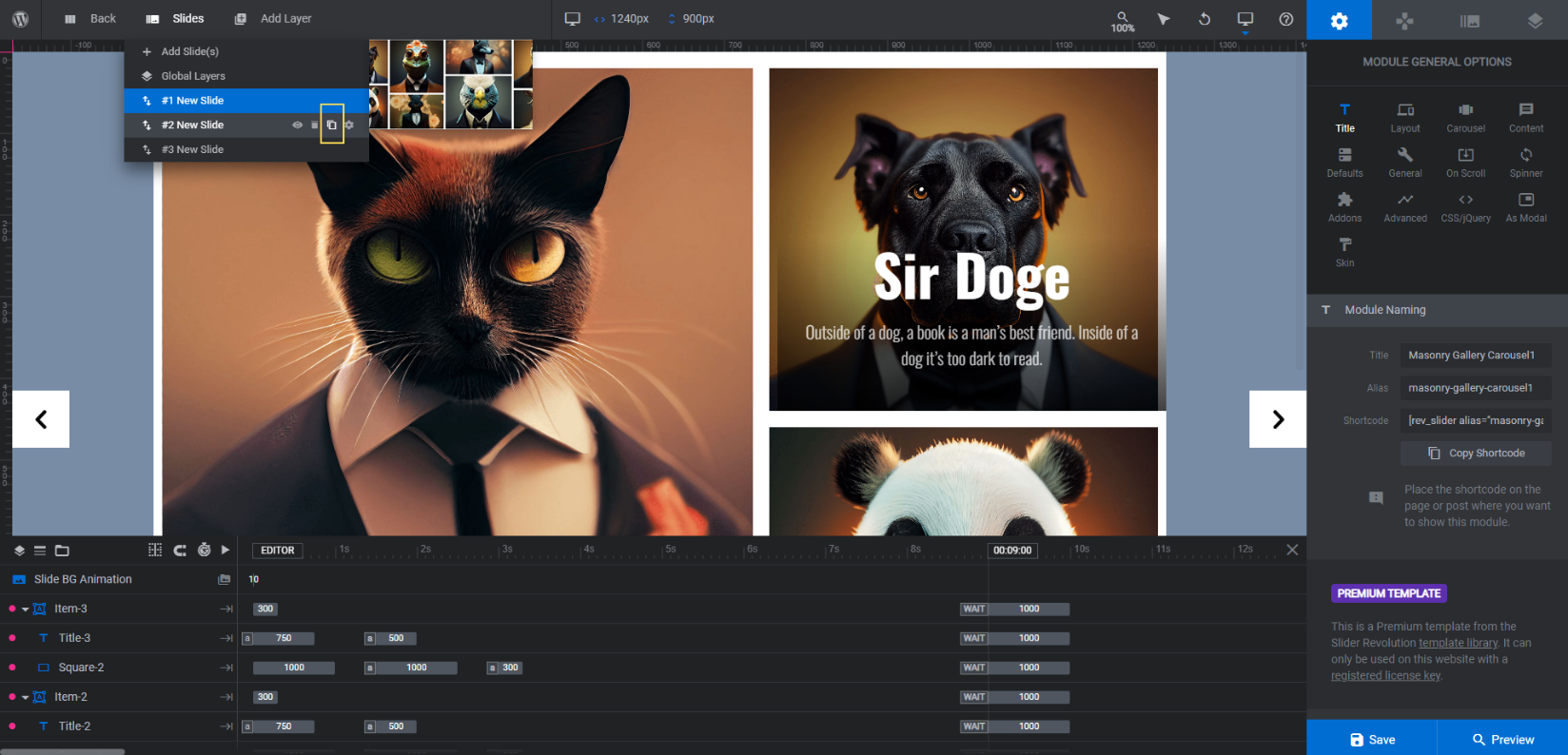Open the device view dropdown
Image resolution: width=1568 pixels, height=755 pixels.
click(x=1245, y=20)
